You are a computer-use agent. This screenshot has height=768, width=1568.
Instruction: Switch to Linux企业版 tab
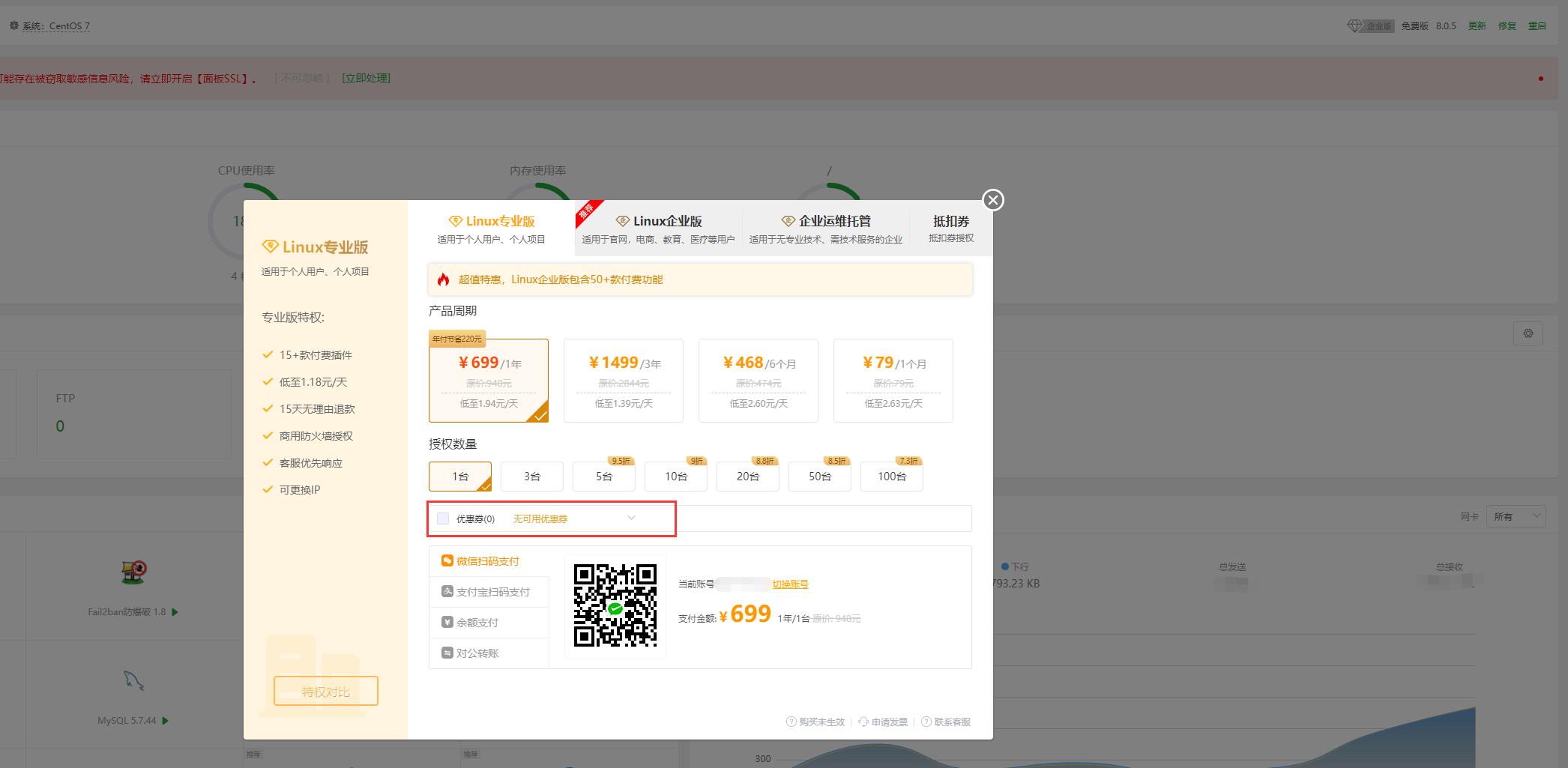[659, 229]
